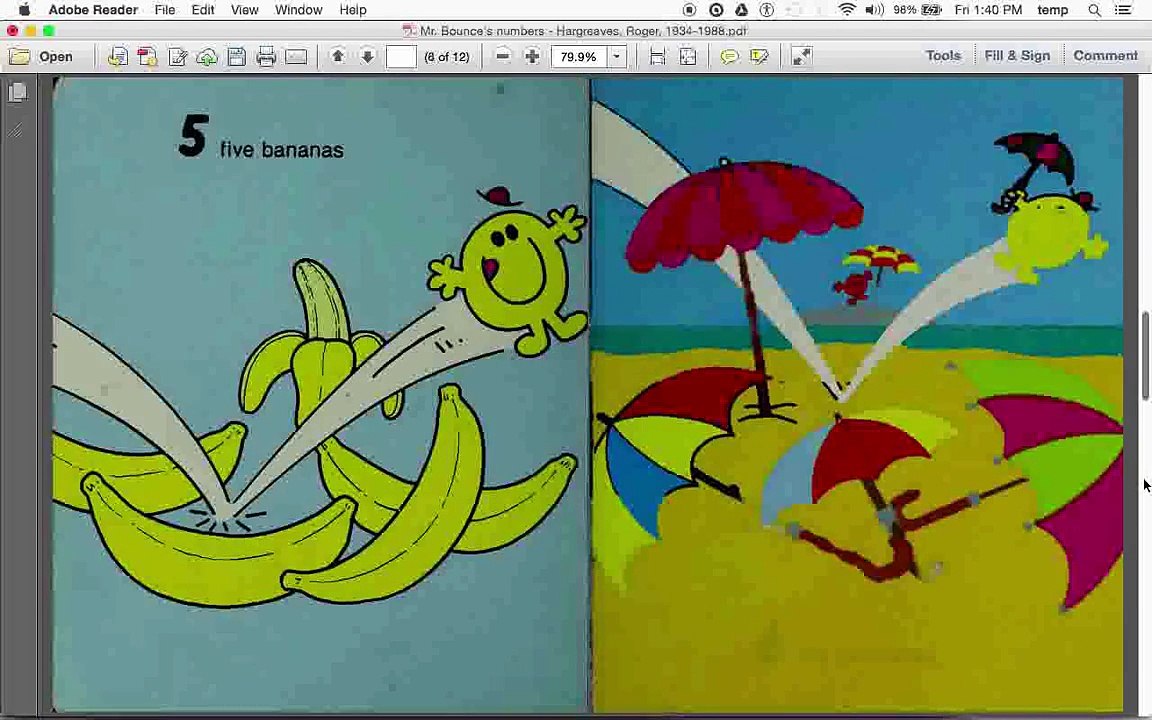The width and height of the screenshot is (1152, 720).
Task: Click the Wi-Fi status icon
Action: 847,10
